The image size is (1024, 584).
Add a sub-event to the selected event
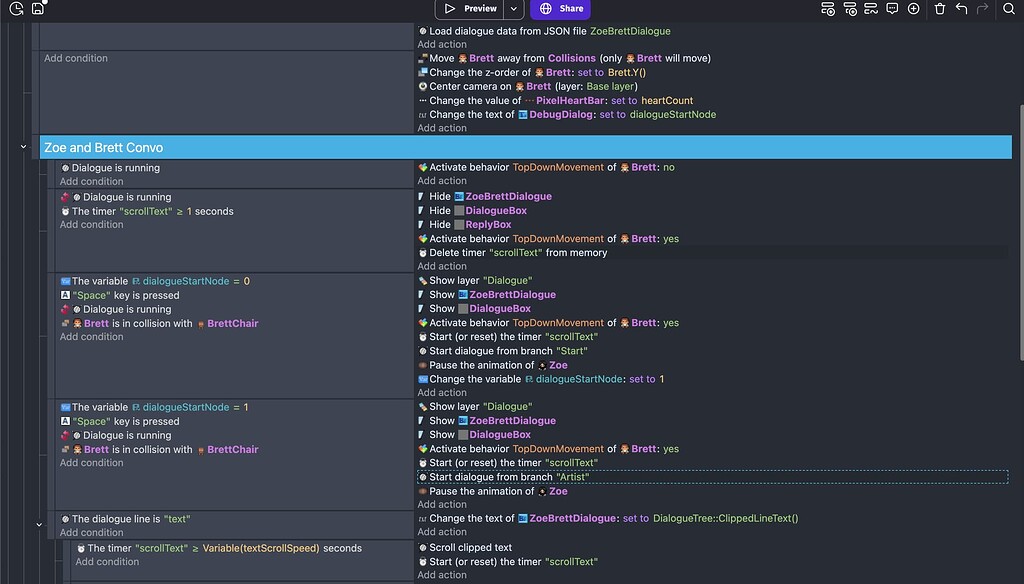852,8
